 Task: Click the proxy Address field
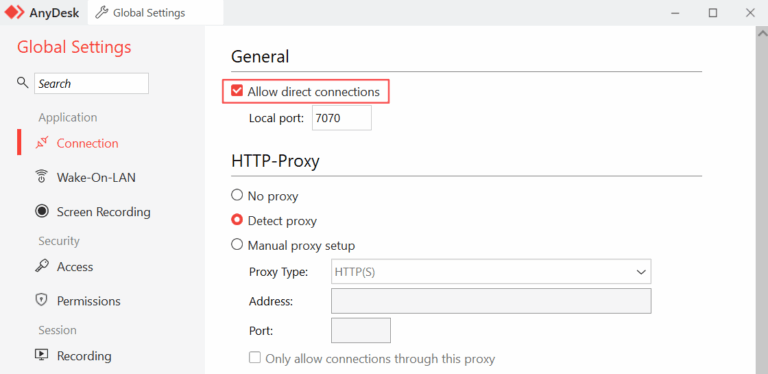(x=491, y=301)
